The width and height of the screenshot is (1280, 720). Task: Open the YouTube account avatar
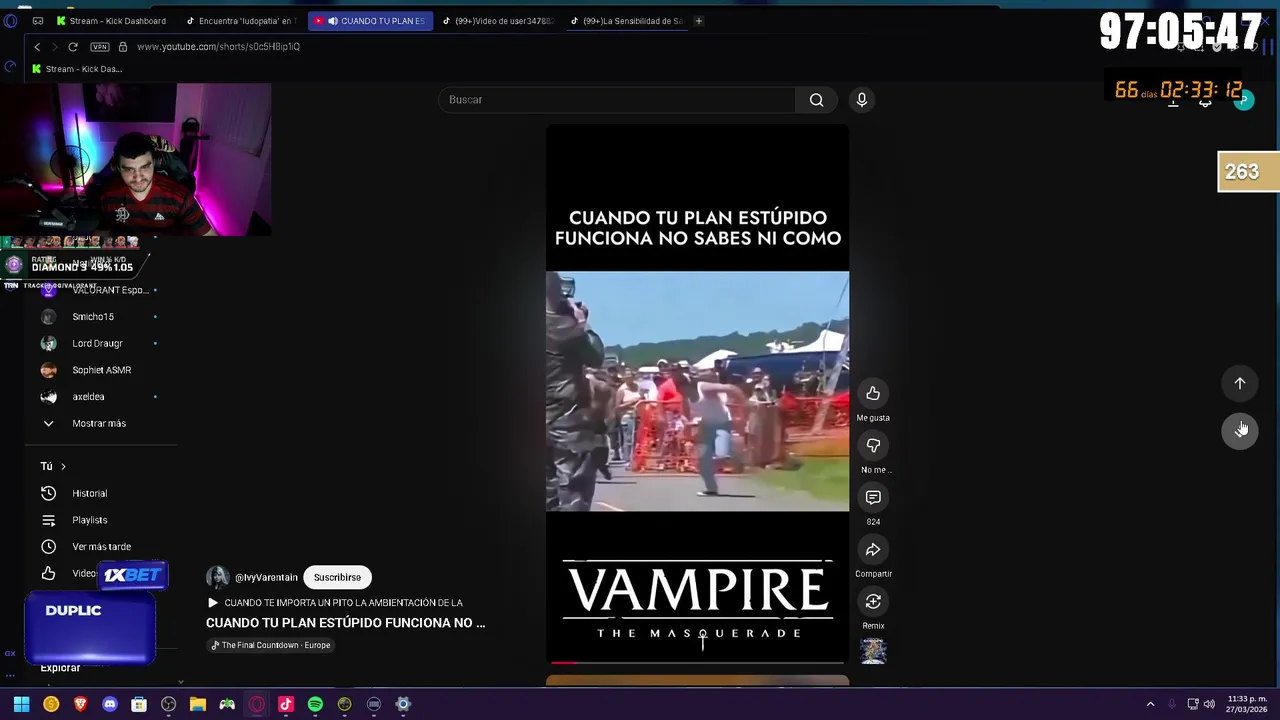coord(1243,100)
